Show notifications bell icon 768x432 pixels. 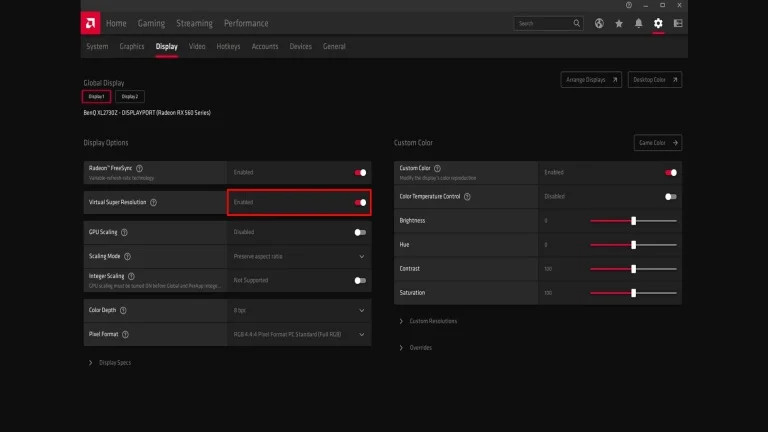[639, 23]
